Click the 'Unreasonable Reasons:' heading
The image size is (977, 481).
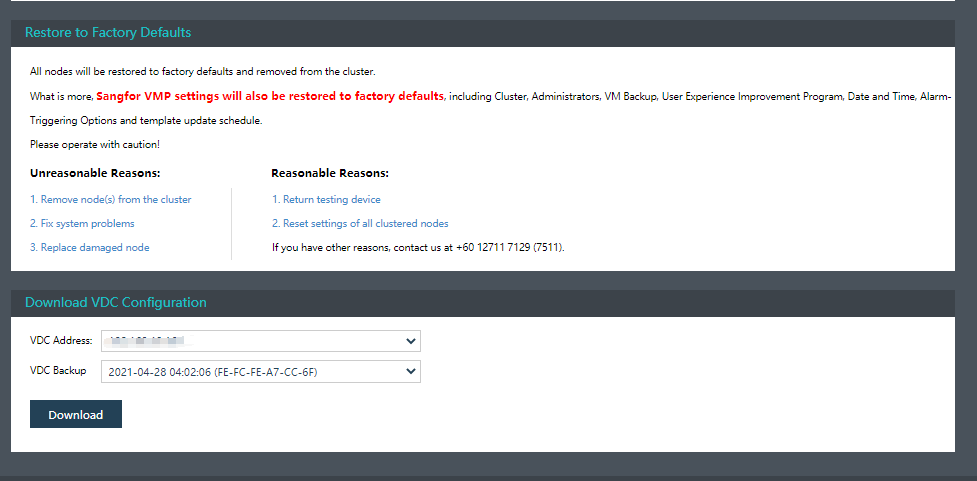click(95, 173)
